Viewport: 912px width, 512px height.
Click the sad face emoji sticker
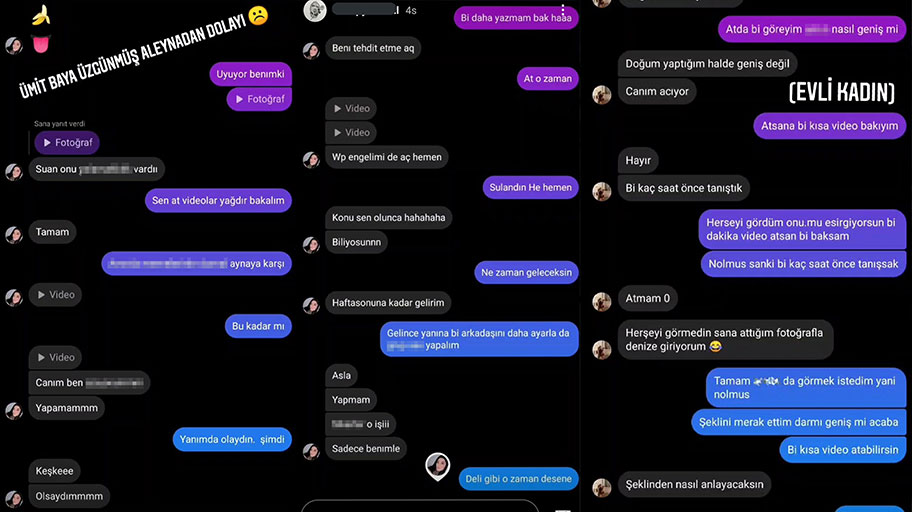click(258, 16)
